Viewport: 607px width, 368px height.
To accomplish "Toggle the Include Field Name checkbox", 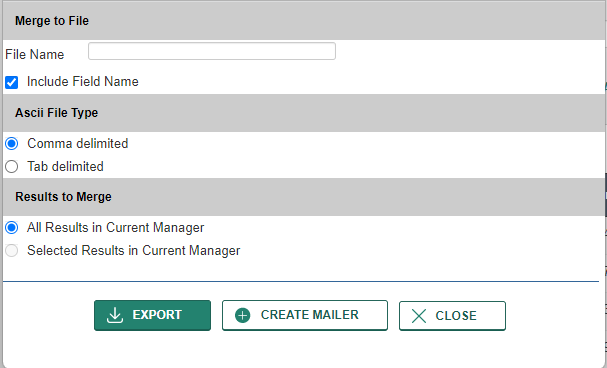I will [x=12, y=82].
